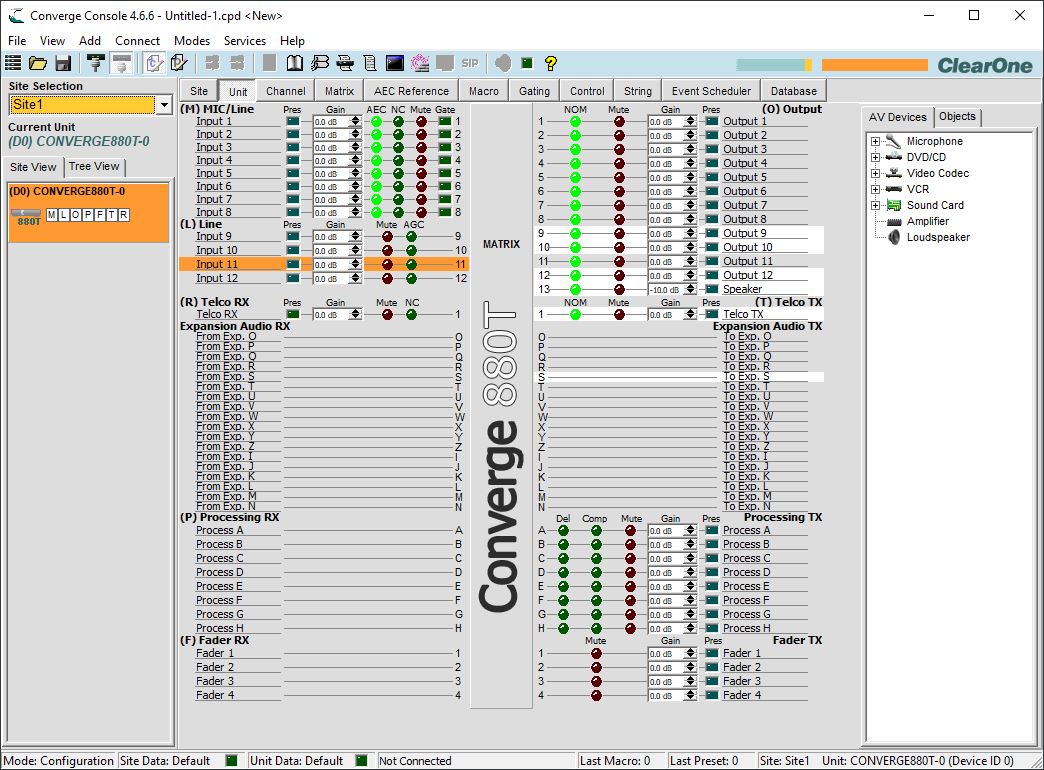This screenshot has height=770, width=1044.
Task: Click the gain spinner arrows for Output 13 Speaker
Action: click(x=690, y=289)
